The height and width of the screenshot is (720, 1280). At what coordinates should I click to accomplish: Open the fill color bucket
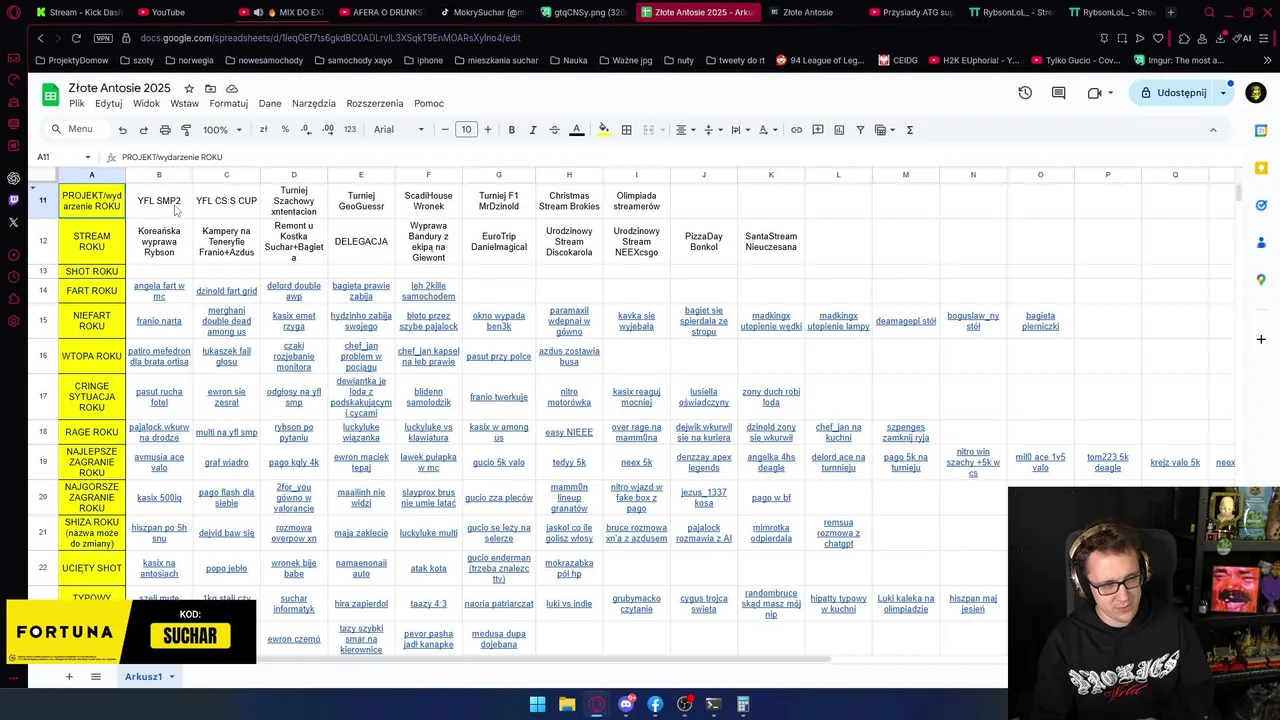click(603, 130)
